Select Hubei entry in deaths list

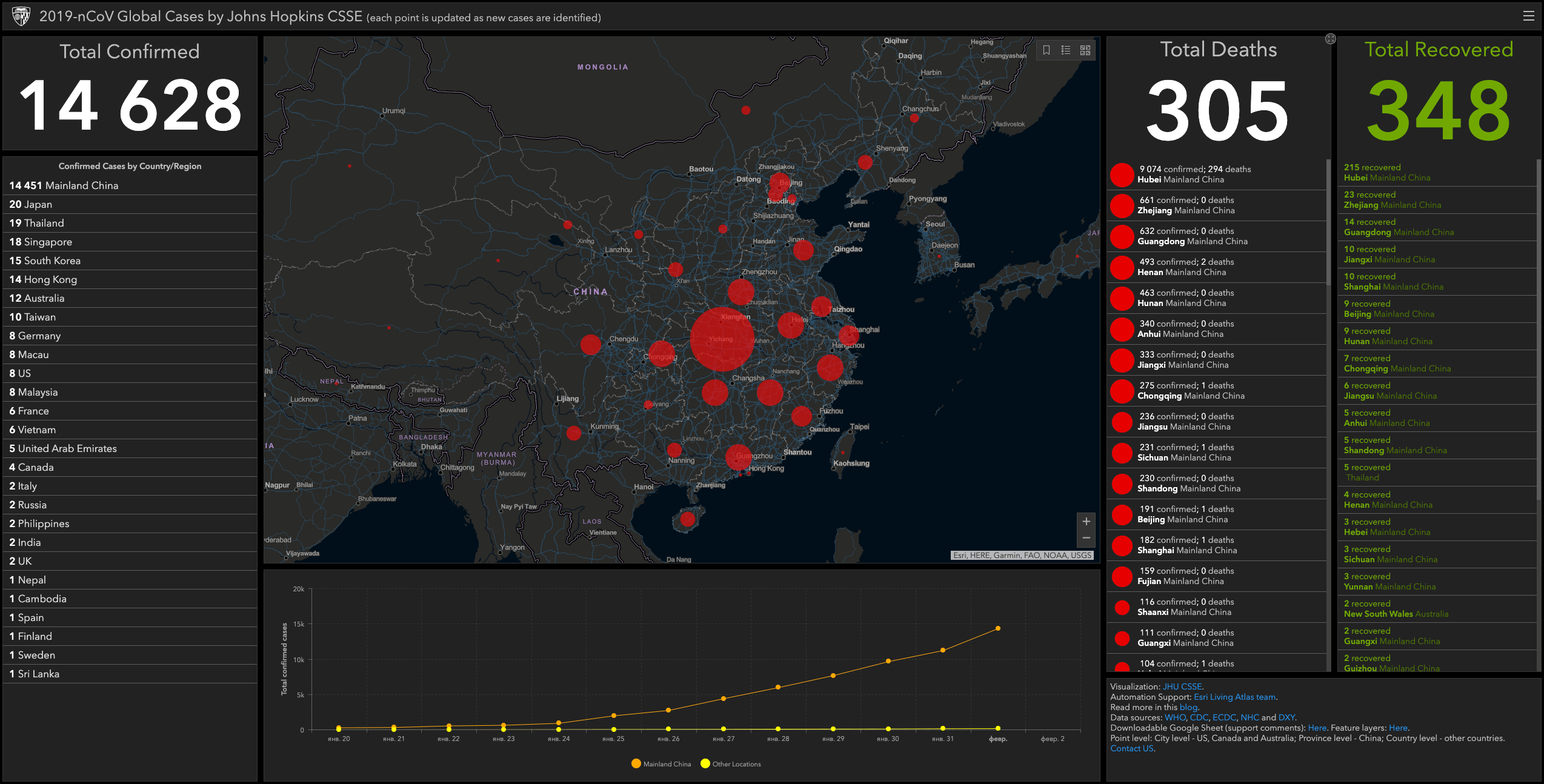point(1194,174)
